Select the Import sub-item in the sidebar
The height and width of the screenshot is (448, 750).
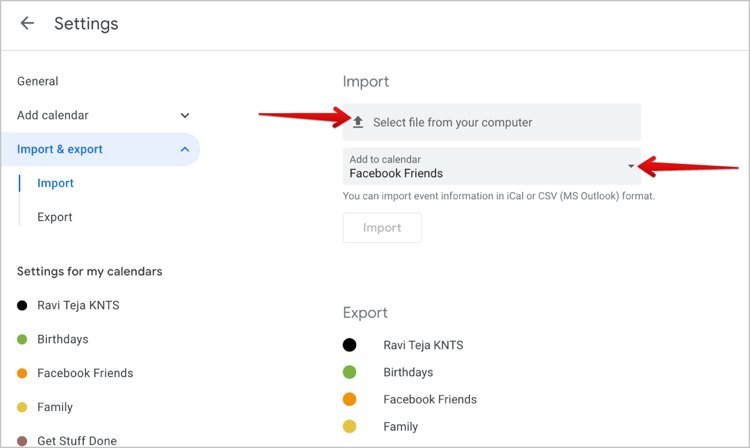point(55,183)
